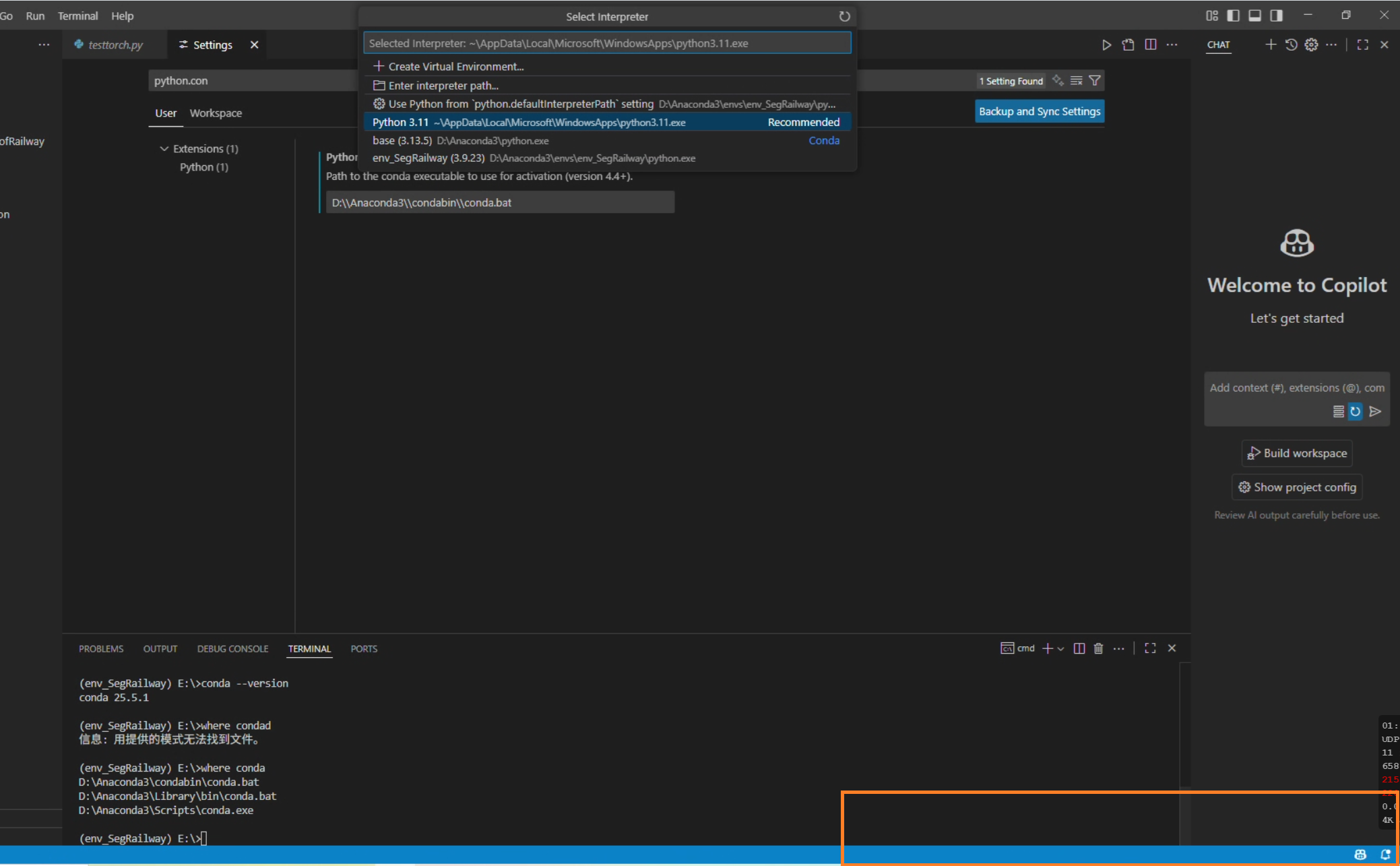1400x866 pixels.
Task: Maximize the chat panel
Action: coord(1363,44)
